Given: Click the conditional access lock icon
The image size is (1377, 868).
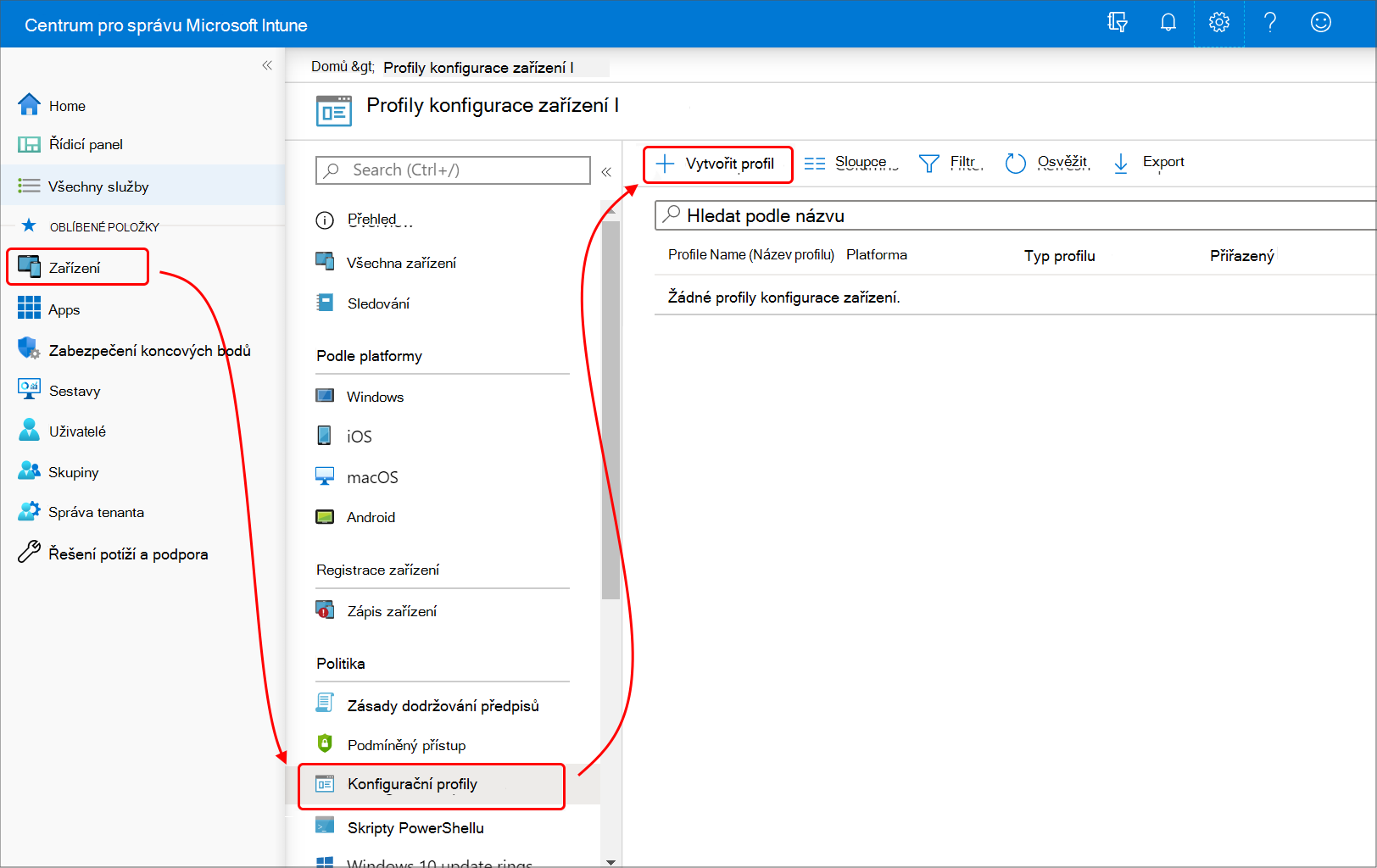Looking at the screenshot, I should [x=325, y=743].
